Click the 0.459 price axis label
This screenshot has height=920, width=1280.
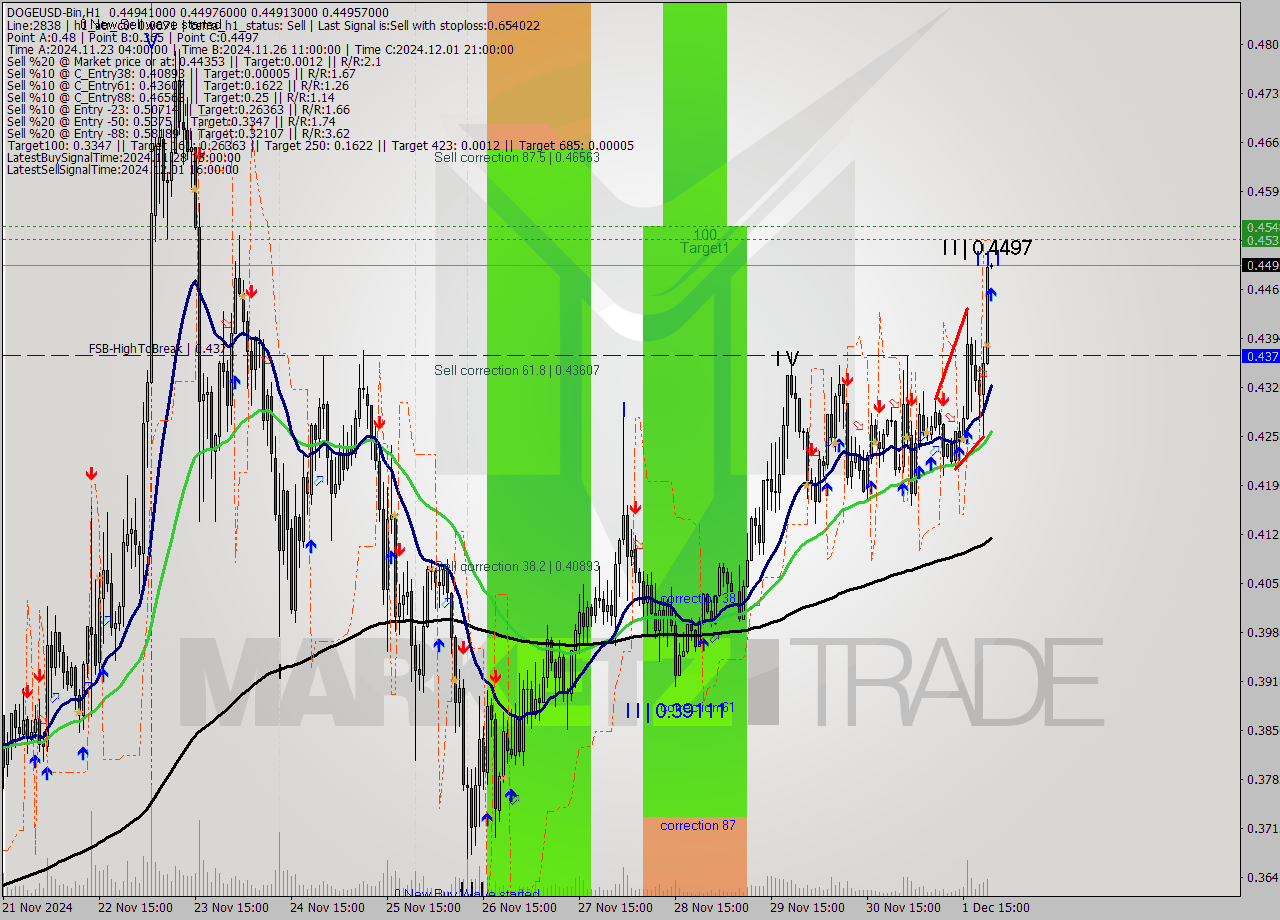[1262, 191]
